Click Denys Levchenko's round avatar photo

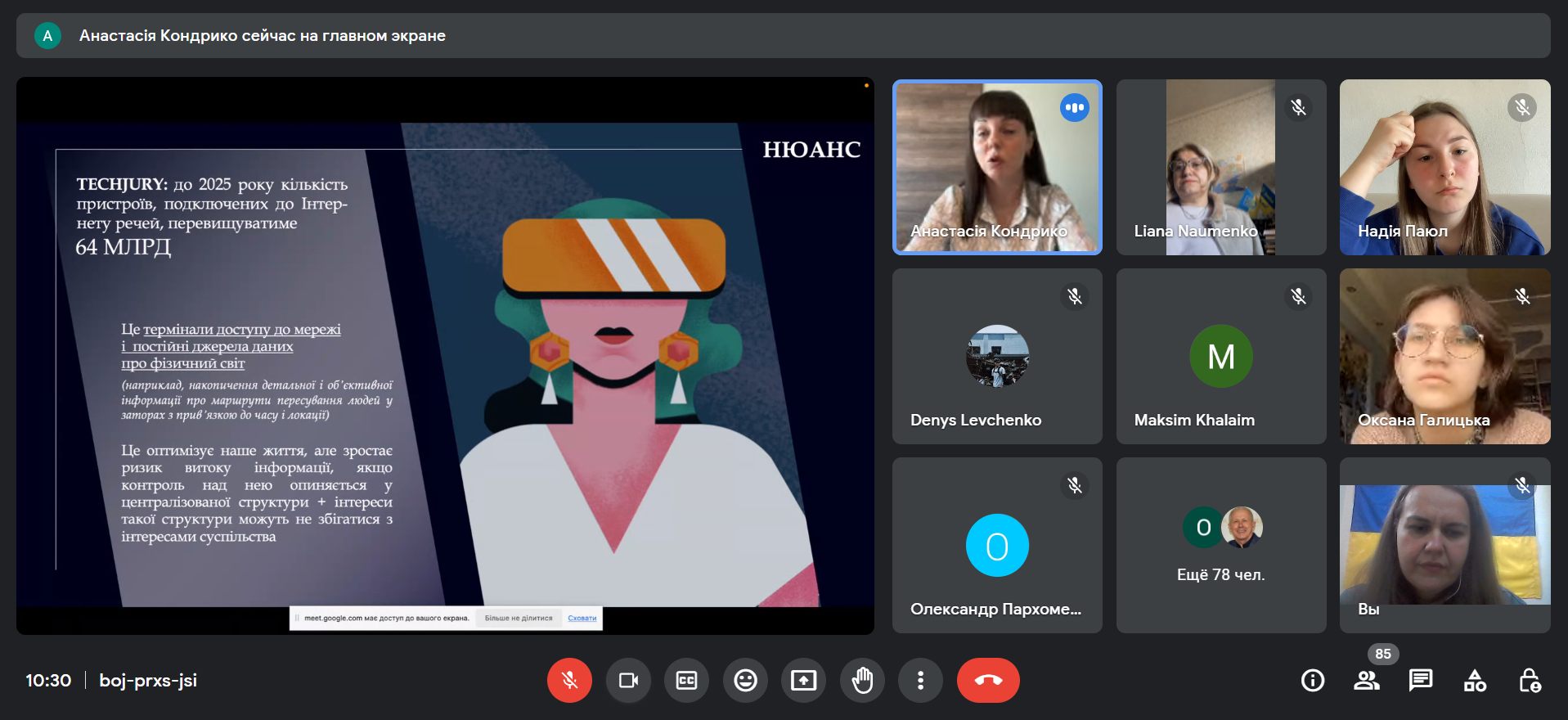(997, 356)
